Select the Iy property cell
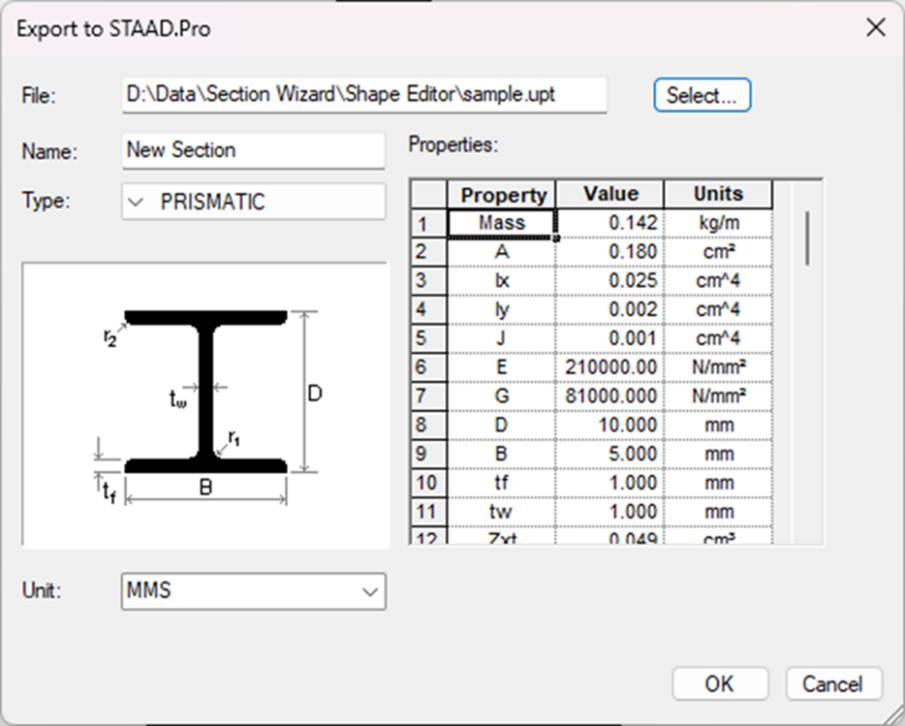The width and height of the screenshot is (905, 726). (x=502, y=309)
